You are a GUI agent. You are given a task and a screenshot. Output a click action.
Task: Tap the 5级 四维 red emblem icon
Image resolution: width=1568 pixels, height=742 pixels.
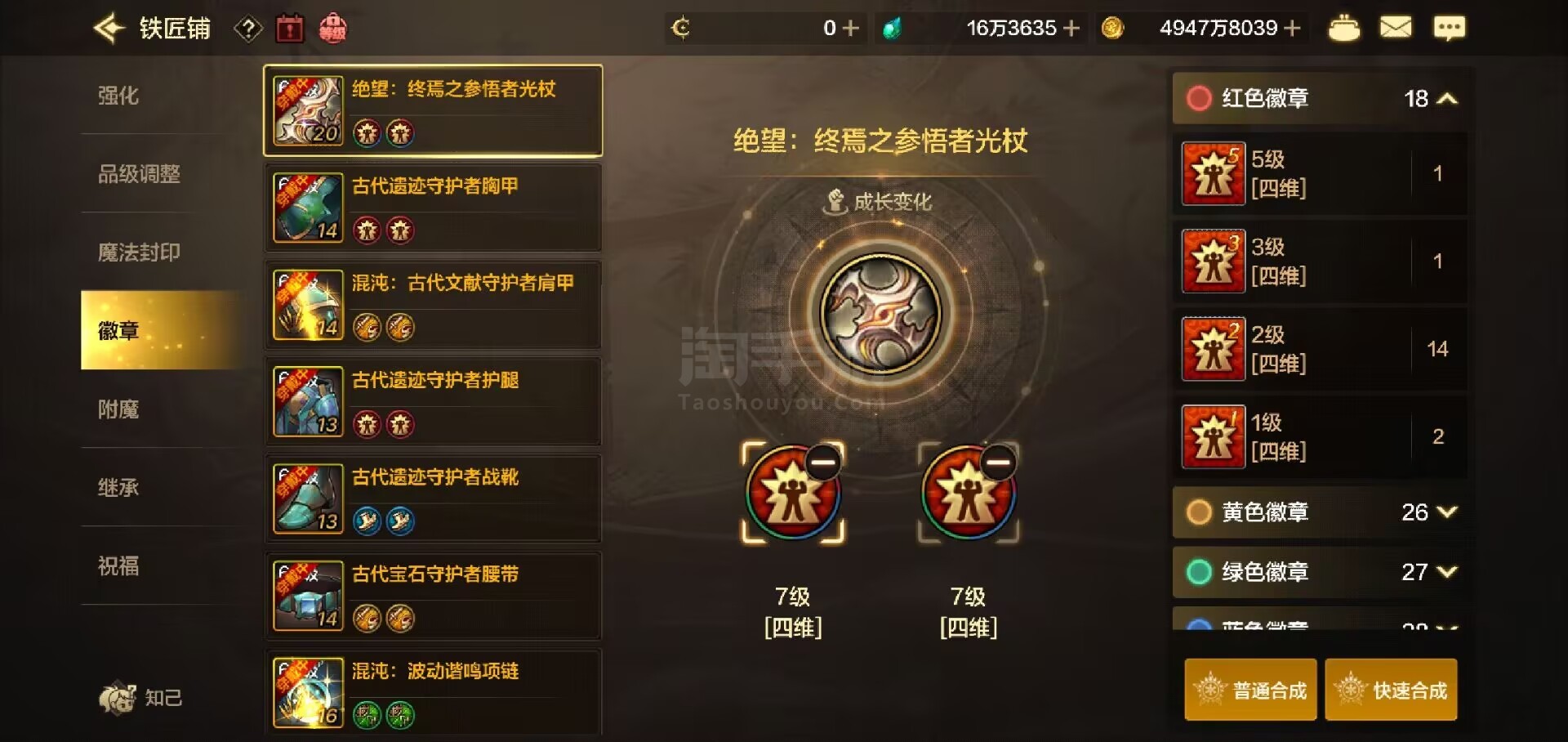pyautogui.click(x=1214, y=173)
